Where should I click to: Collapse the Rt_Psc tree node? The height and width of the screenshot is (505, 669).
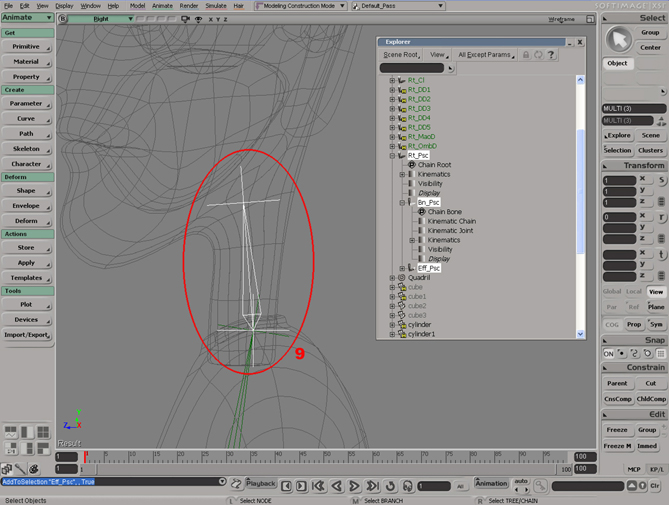[393, 155]
